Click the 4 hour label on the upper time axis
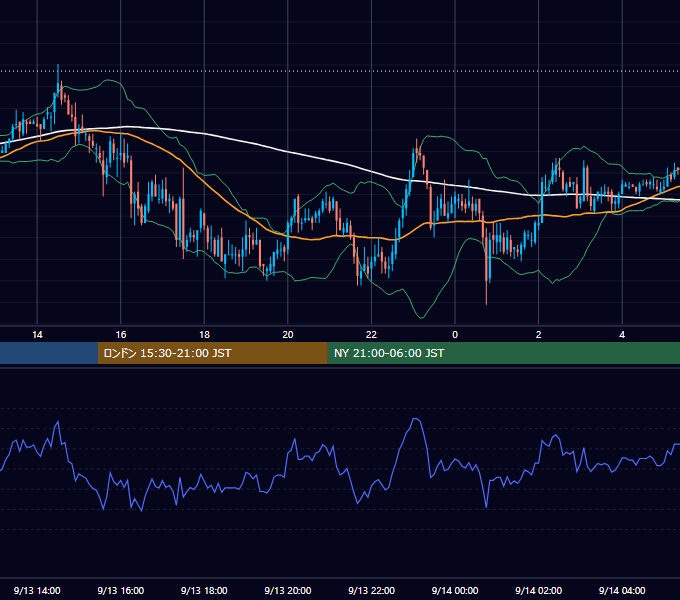680x600 pixels. pos(622,335)
